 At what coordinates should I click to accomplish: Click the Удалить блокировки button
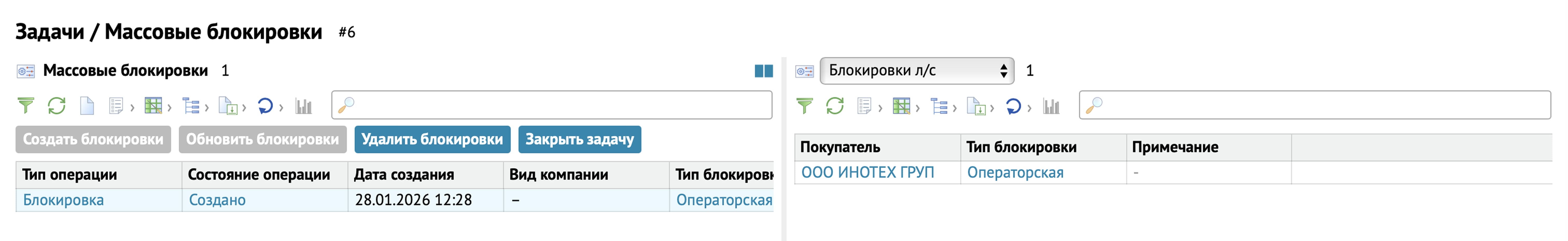(x=432, y=140)
